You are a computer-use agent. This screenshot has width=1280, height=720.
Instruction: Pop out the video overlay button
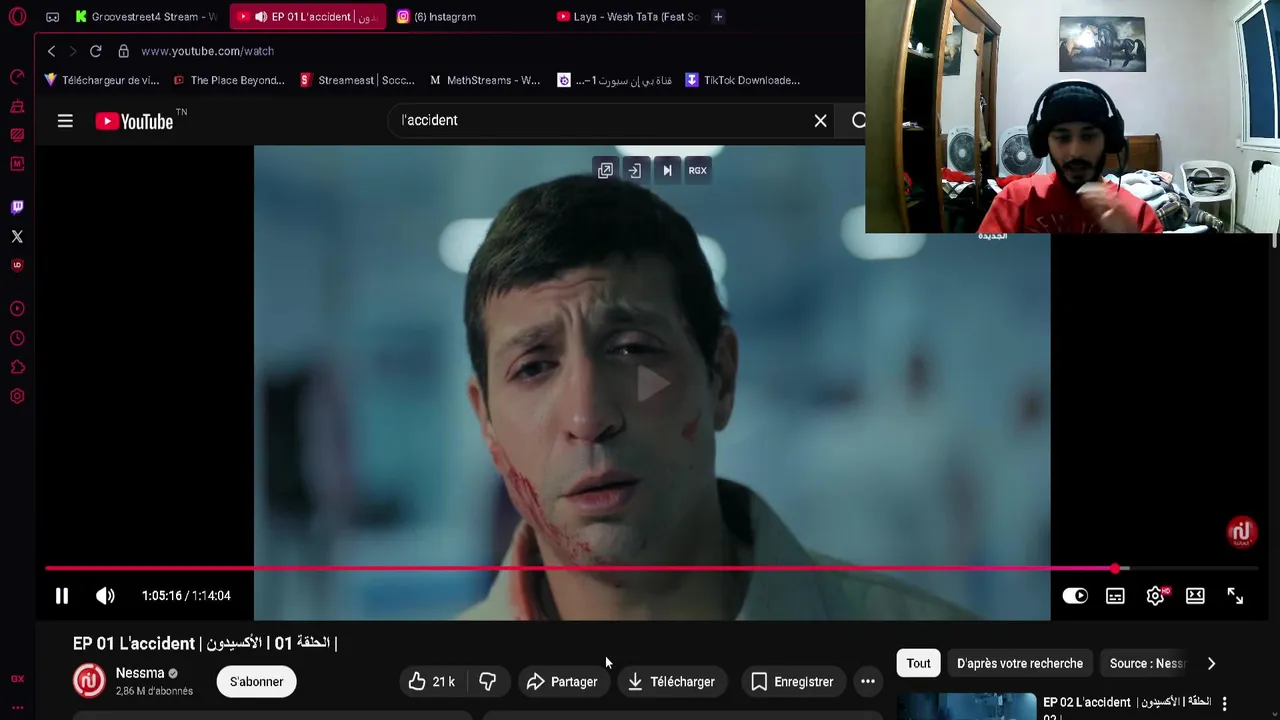(x=605, y=170)
